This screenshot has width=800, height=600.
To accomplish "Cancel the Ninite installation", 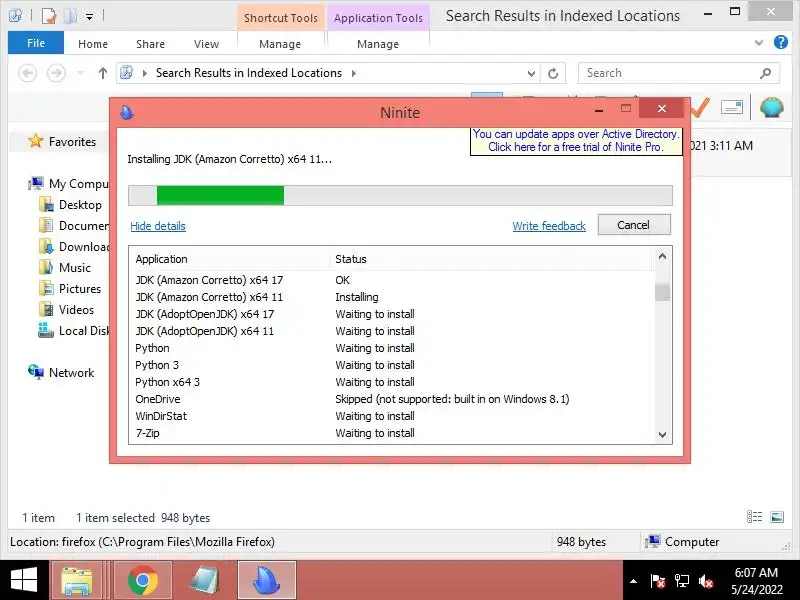I will [634, 225].
